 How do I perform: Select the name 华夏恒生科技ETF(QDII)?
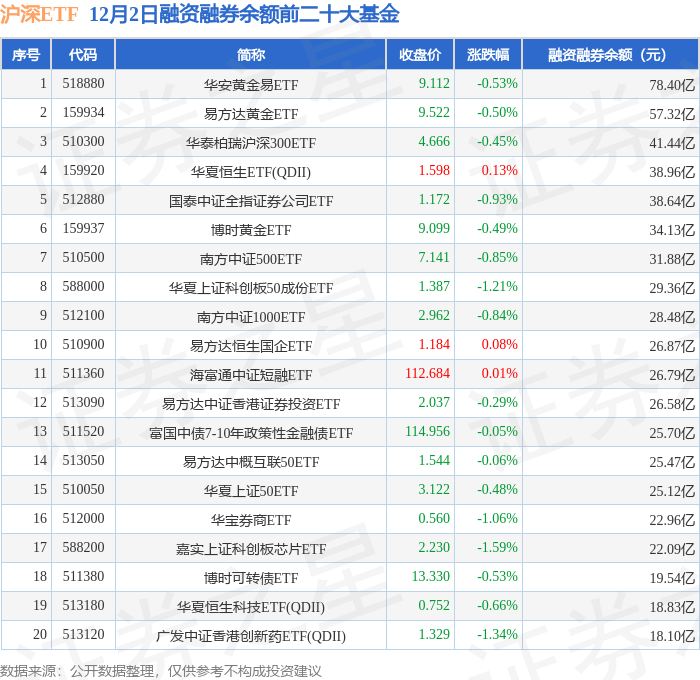point(251,607)
